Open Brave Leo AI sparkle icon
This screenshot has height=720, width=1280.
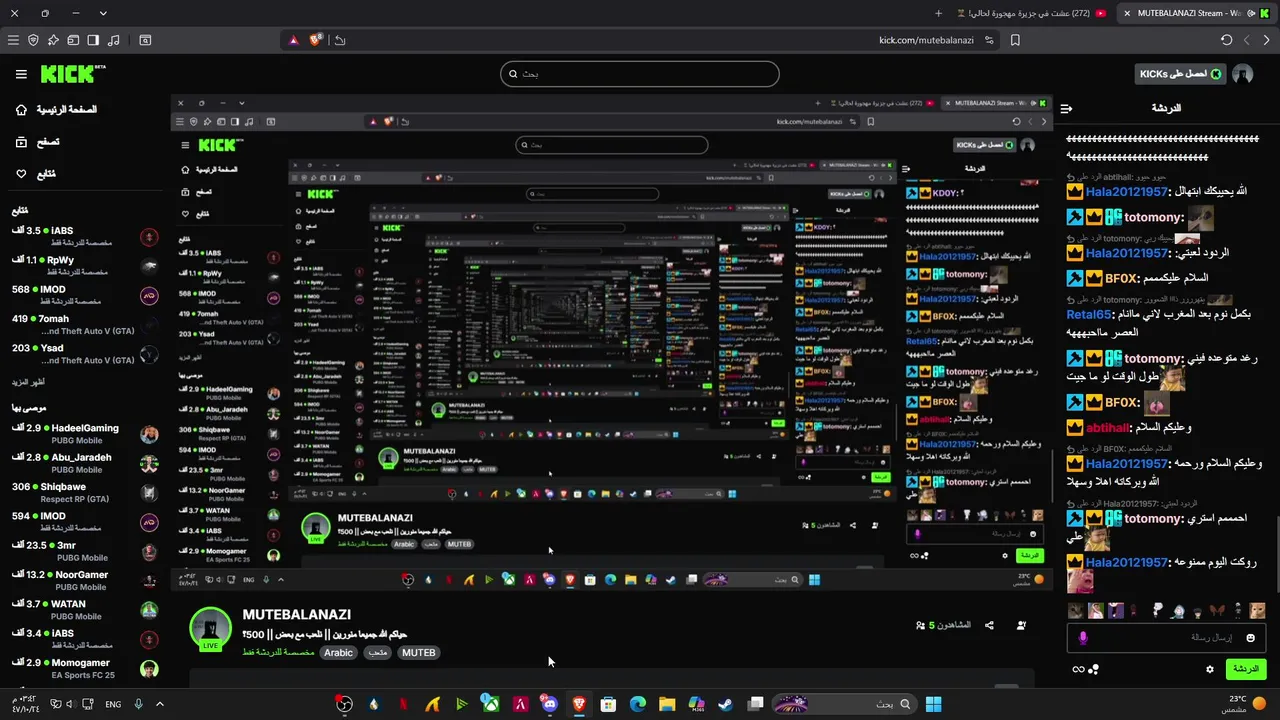pos(53,40)
